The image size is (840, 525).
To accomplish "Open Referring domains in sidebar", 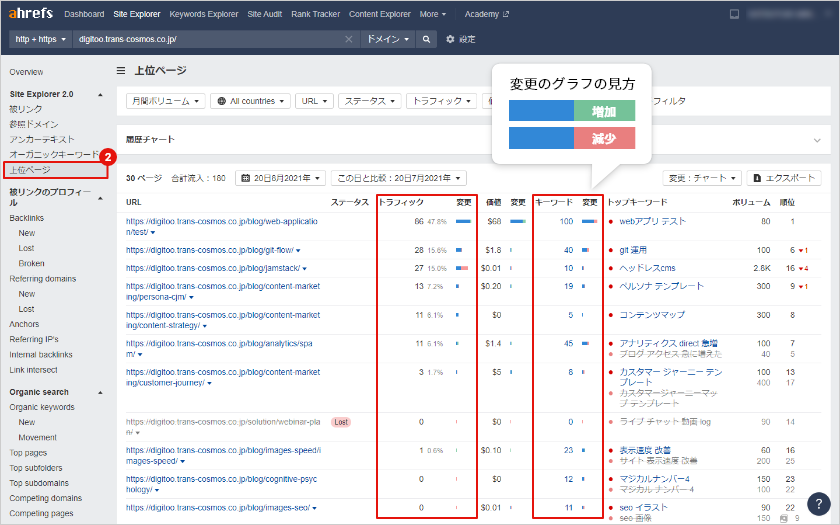I will click(x=42, y=279).
